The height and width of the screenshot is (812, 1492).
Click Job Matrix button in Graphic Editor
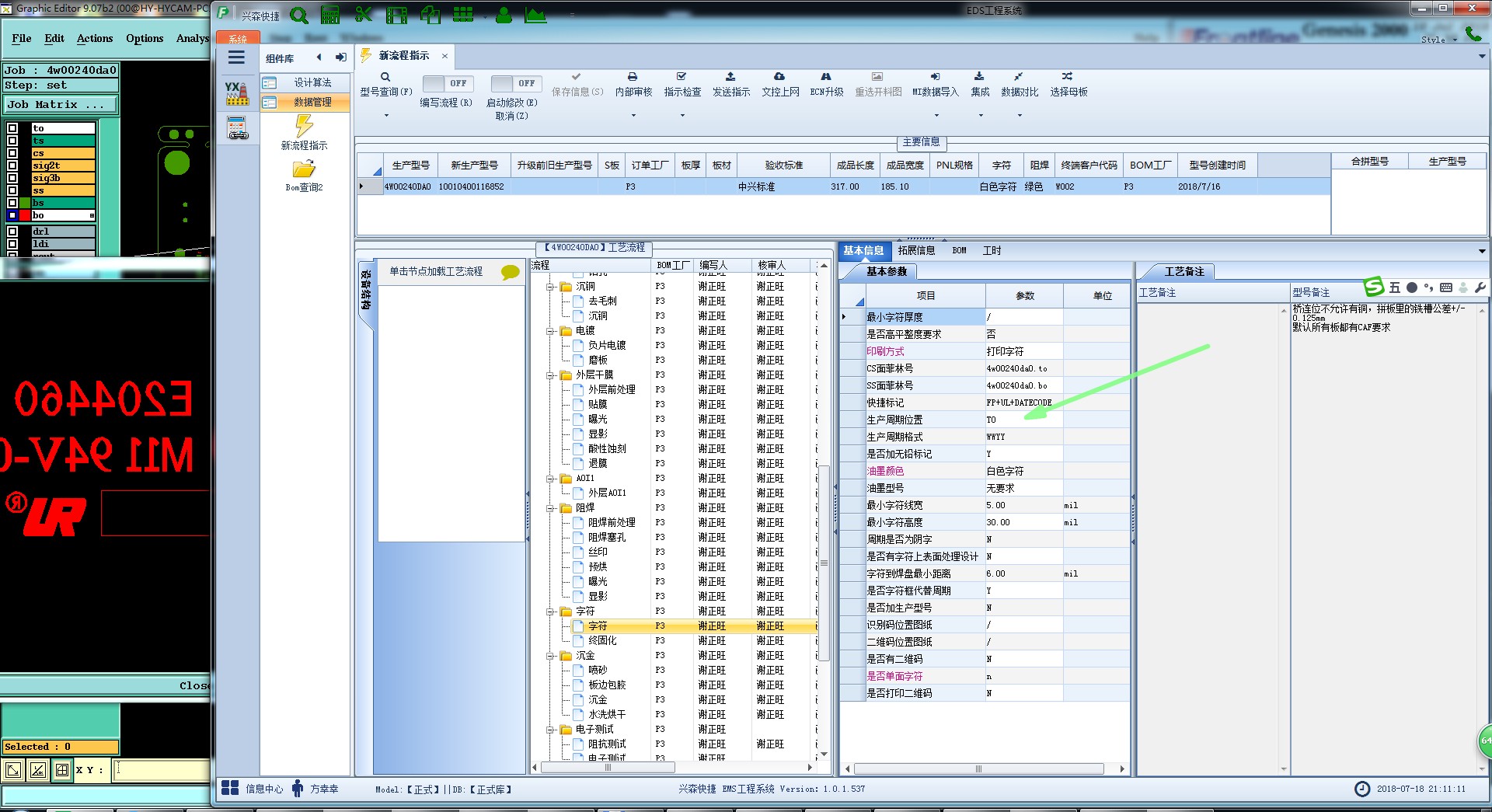(61, 104)
